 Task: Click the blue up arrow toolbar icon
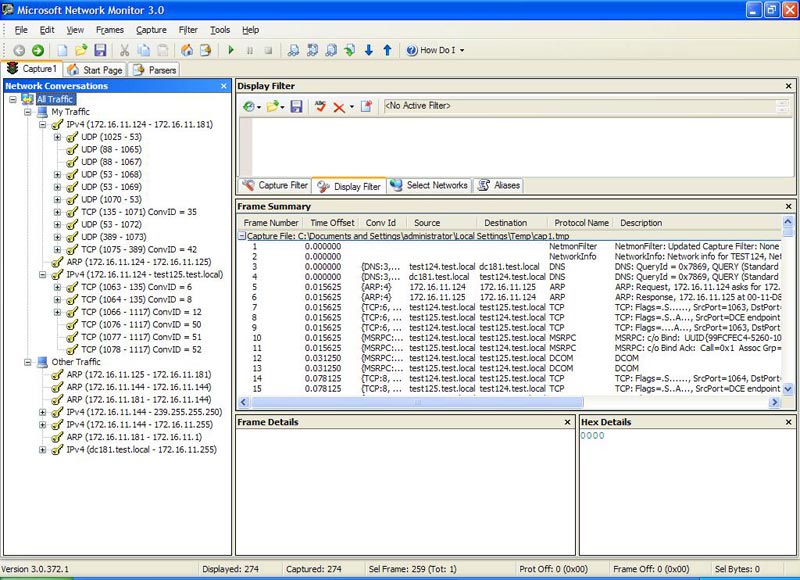[387, 50]
